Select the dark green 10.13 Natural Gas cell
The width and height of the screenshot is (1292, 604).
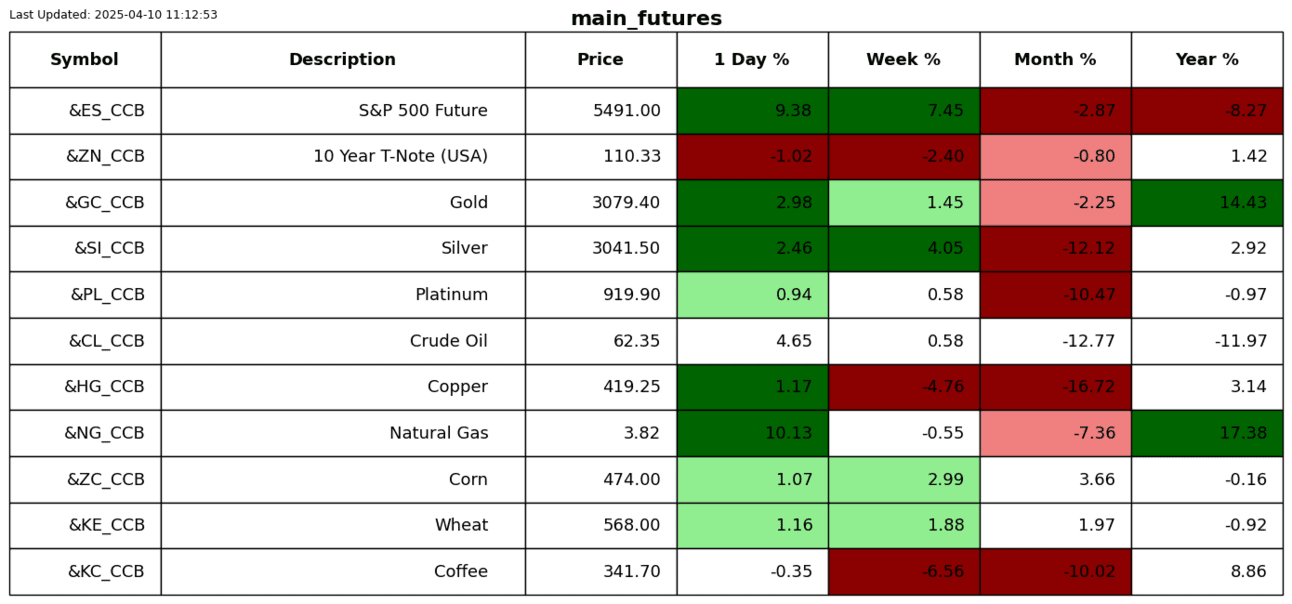(x=752, y=433)
